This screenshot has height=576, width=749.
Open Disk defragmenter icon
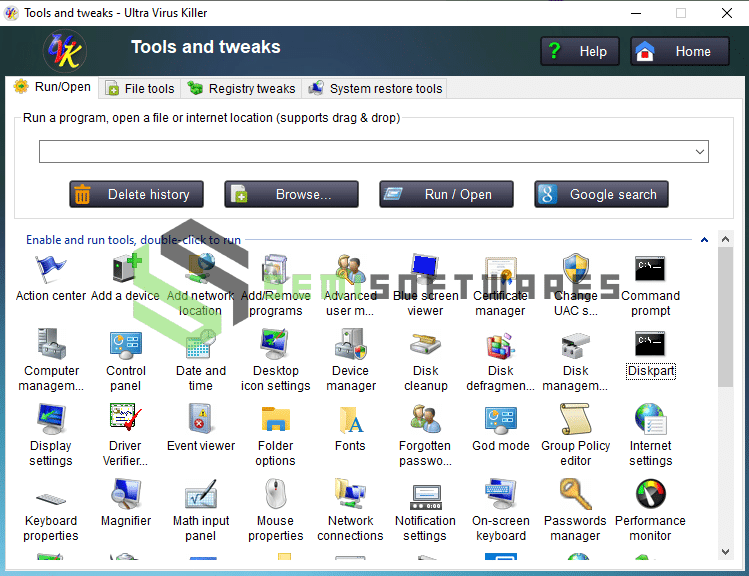point(500,345)
